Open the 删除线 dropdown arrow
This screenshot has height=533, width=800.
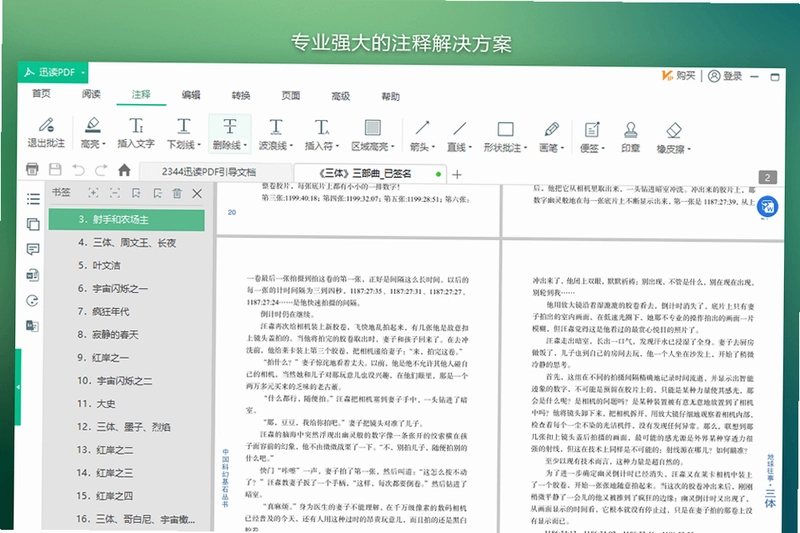245,145
